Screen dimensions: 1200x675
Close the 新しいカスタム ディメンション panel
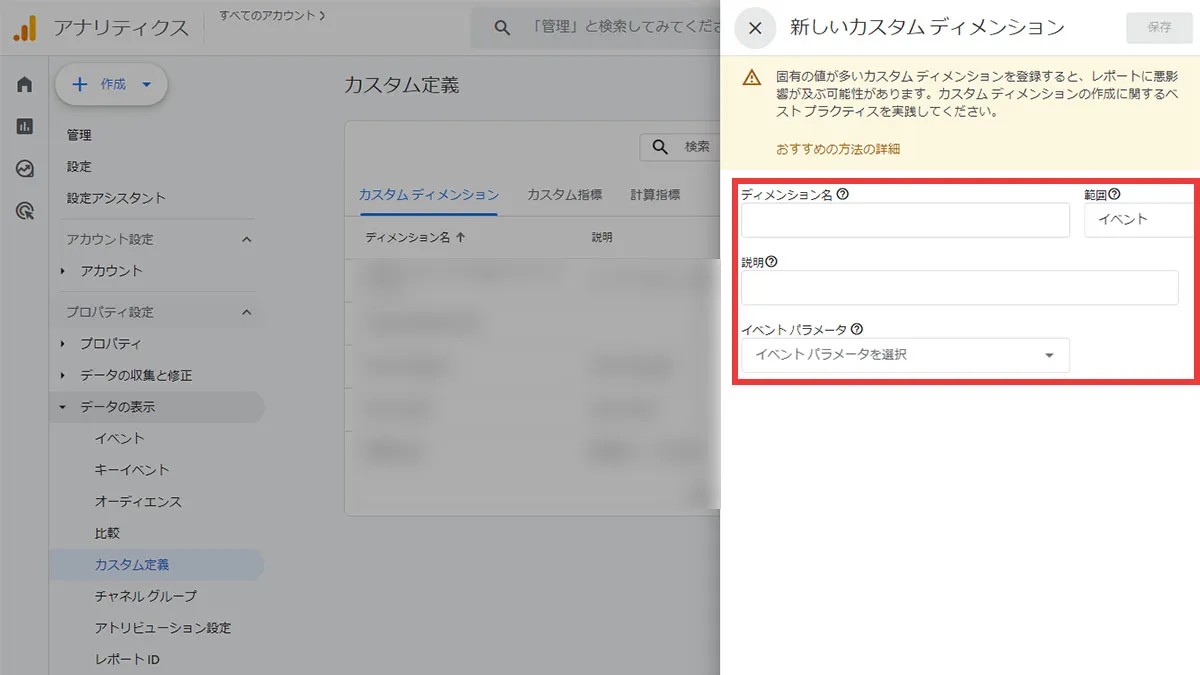755,28
